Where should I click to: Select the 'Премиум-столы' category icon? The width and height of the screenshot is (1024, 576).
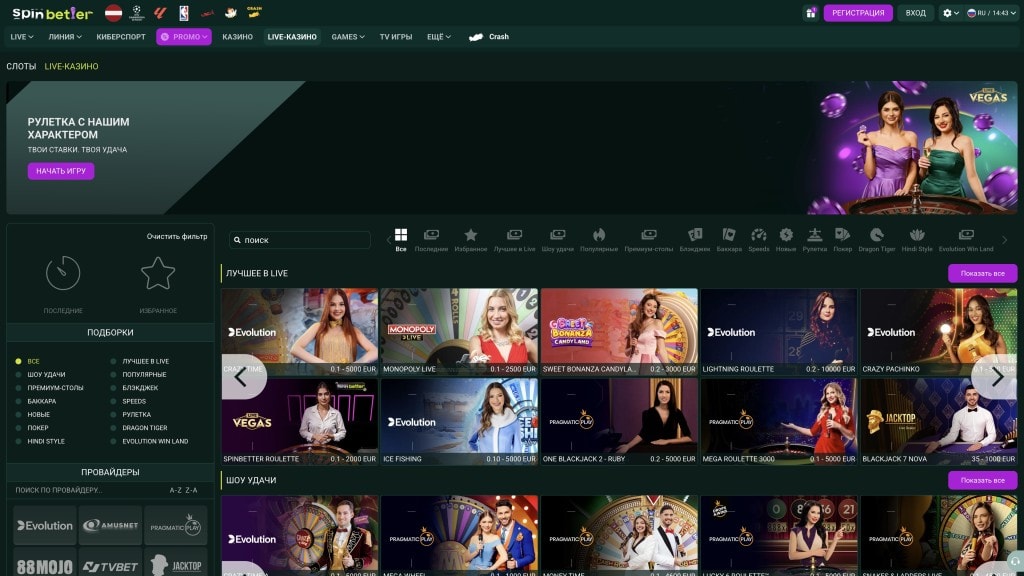point(648,240)
